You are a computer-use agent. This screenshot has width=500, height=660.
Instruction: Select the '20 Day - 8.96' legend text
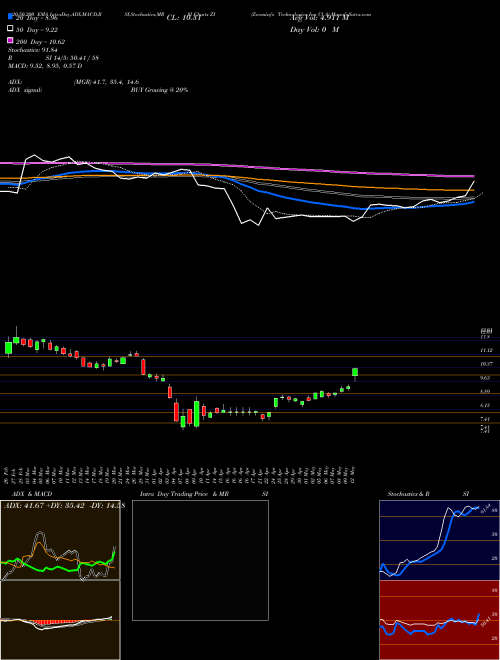(37, 18)
